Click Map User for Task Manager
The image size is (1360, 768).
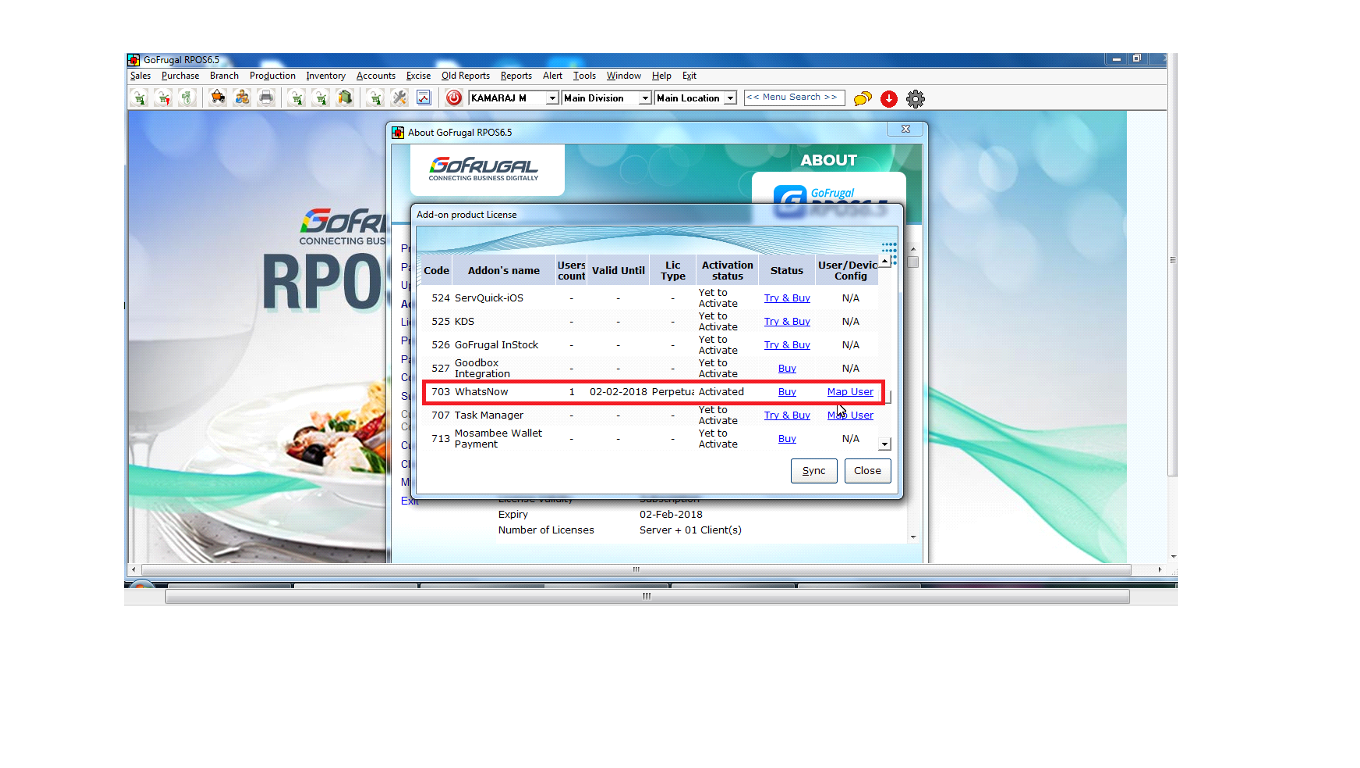(850, 415)
